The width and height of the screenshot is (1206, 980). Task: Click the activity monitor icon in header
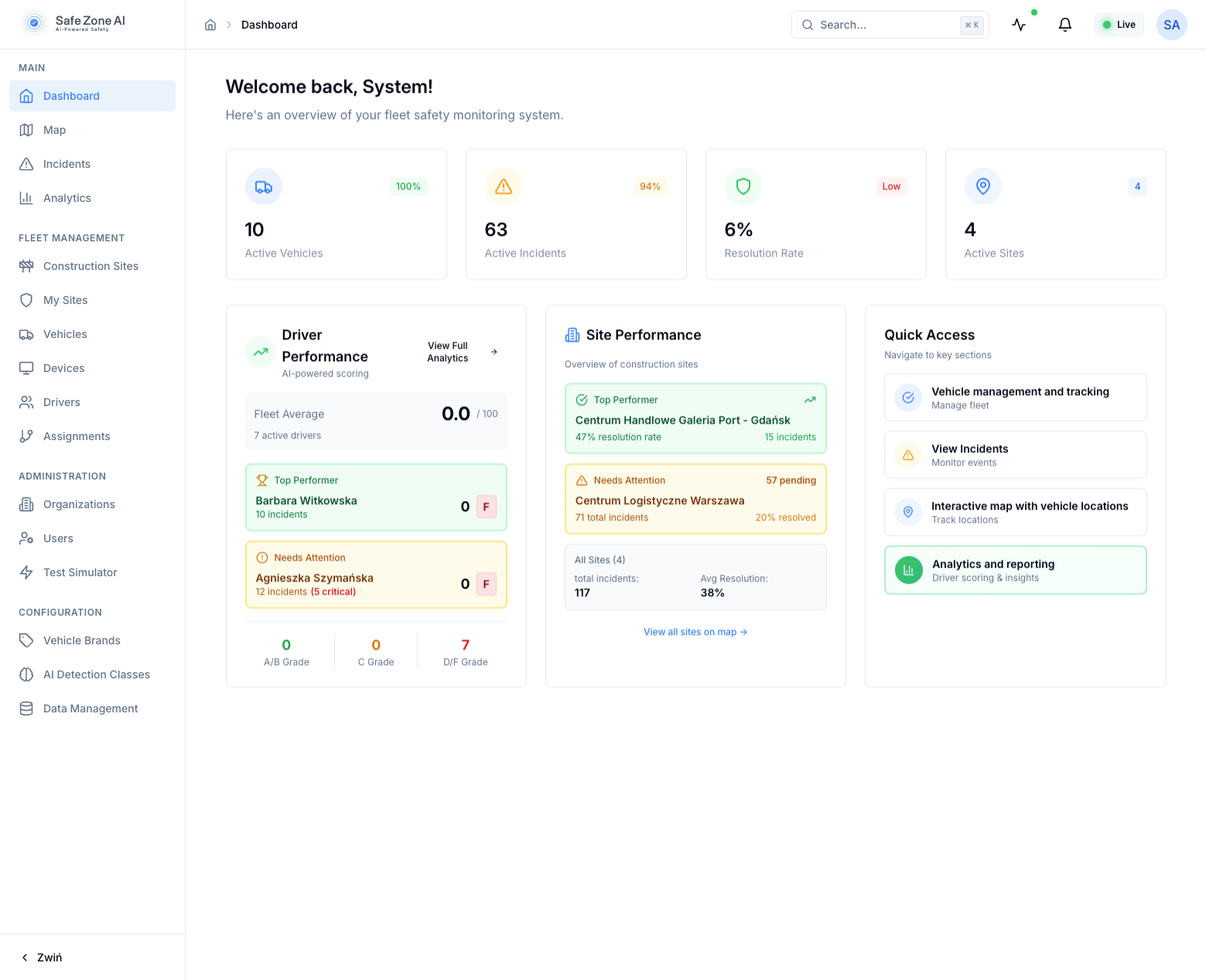point(1019,24)
